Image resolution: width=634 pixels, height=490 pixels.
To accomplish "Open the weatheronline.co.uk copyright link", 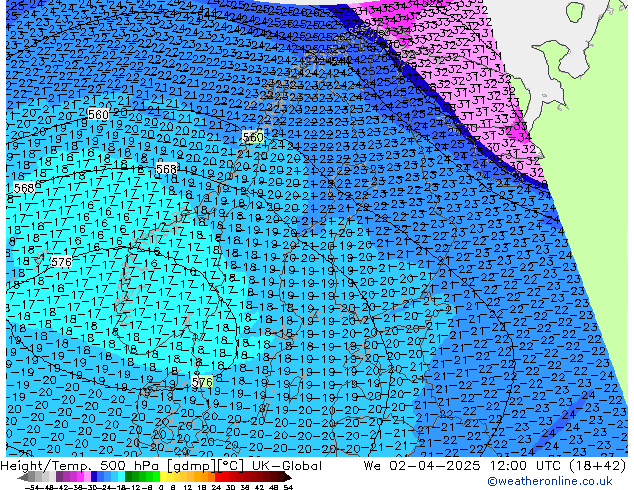I will [550, 481].
